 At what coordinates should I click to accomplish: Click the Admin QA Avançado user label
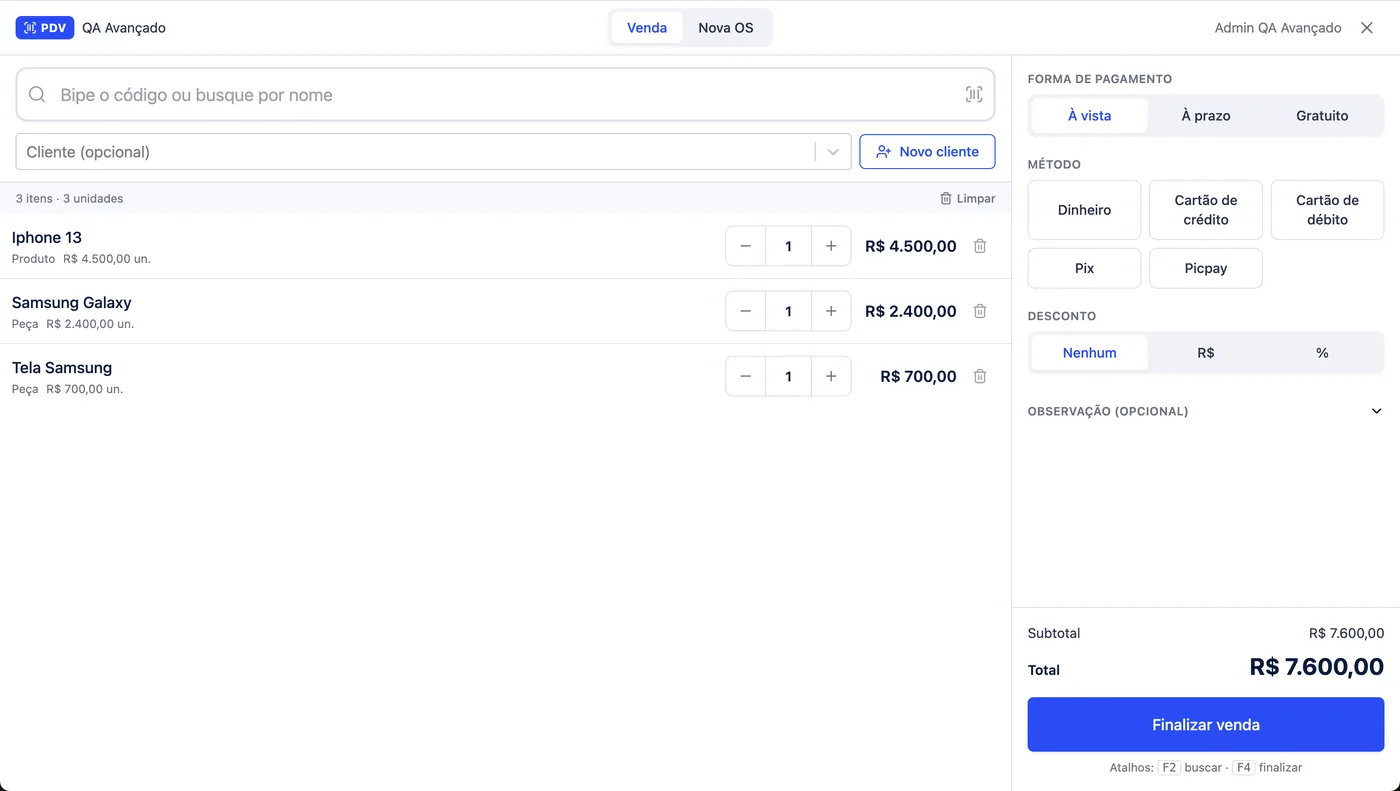tap(1278, 28)
